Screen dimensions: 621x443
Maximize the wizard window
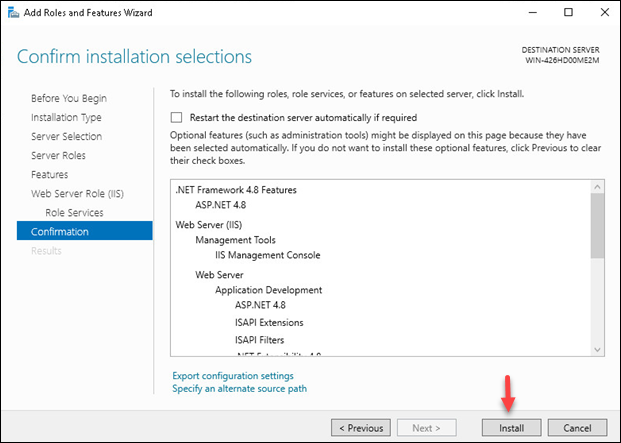pyautogui.click(x=568, y=12)
